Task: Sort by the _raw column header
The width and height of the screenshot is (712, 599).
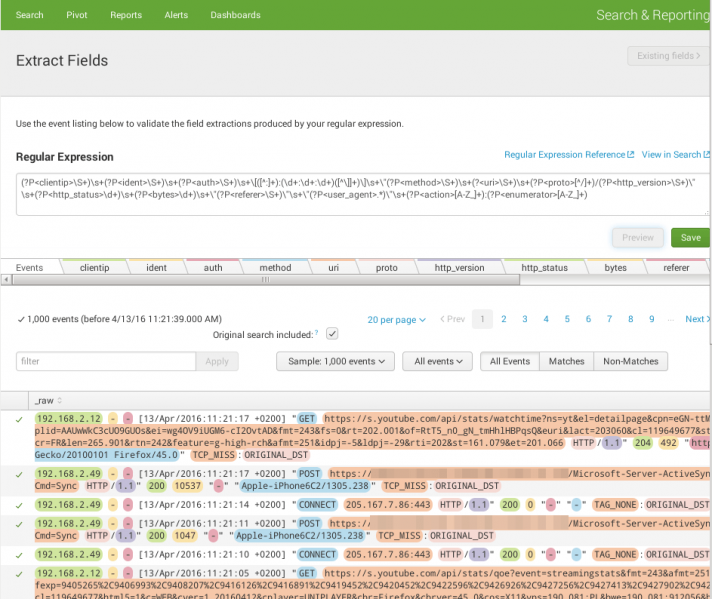Action: 48,401
